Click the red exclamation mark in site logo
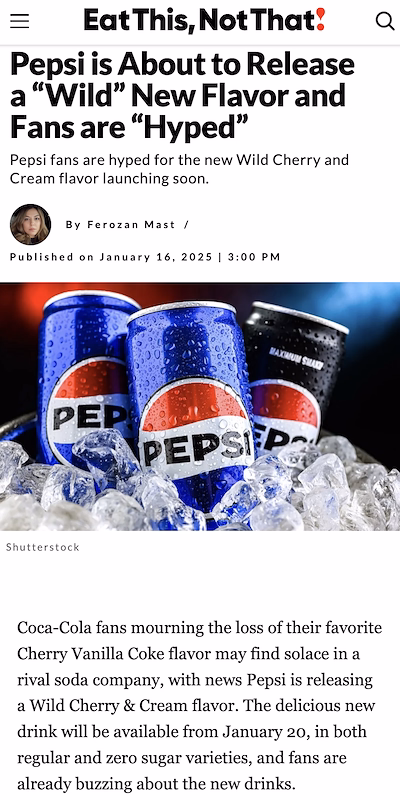 [x=320, y=19]
